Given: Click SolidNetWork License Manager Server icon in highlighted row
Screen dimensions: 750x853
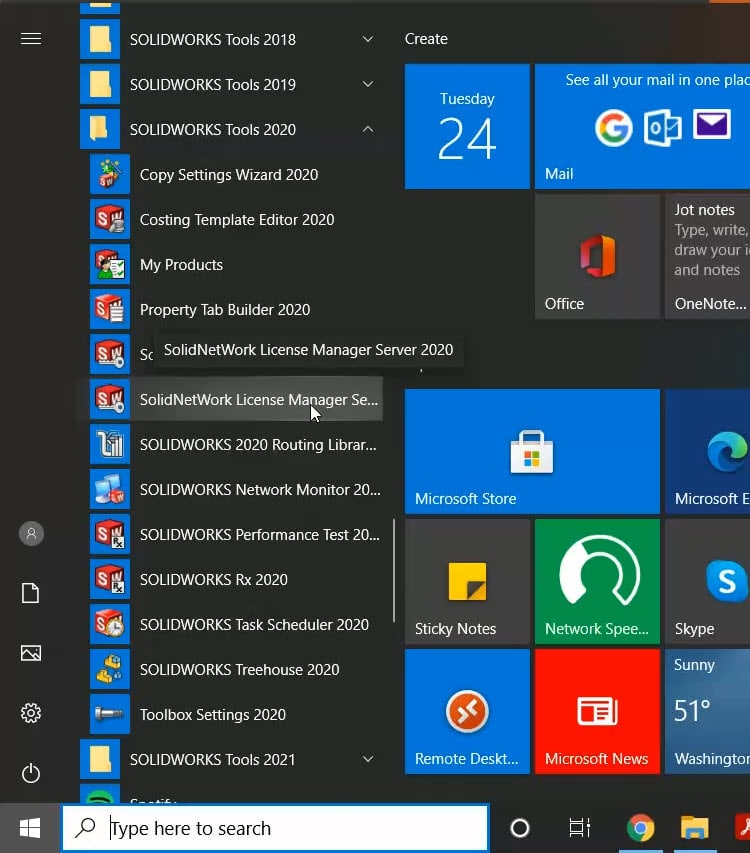Looking at the screenshot, I should (x=110, y=400).
